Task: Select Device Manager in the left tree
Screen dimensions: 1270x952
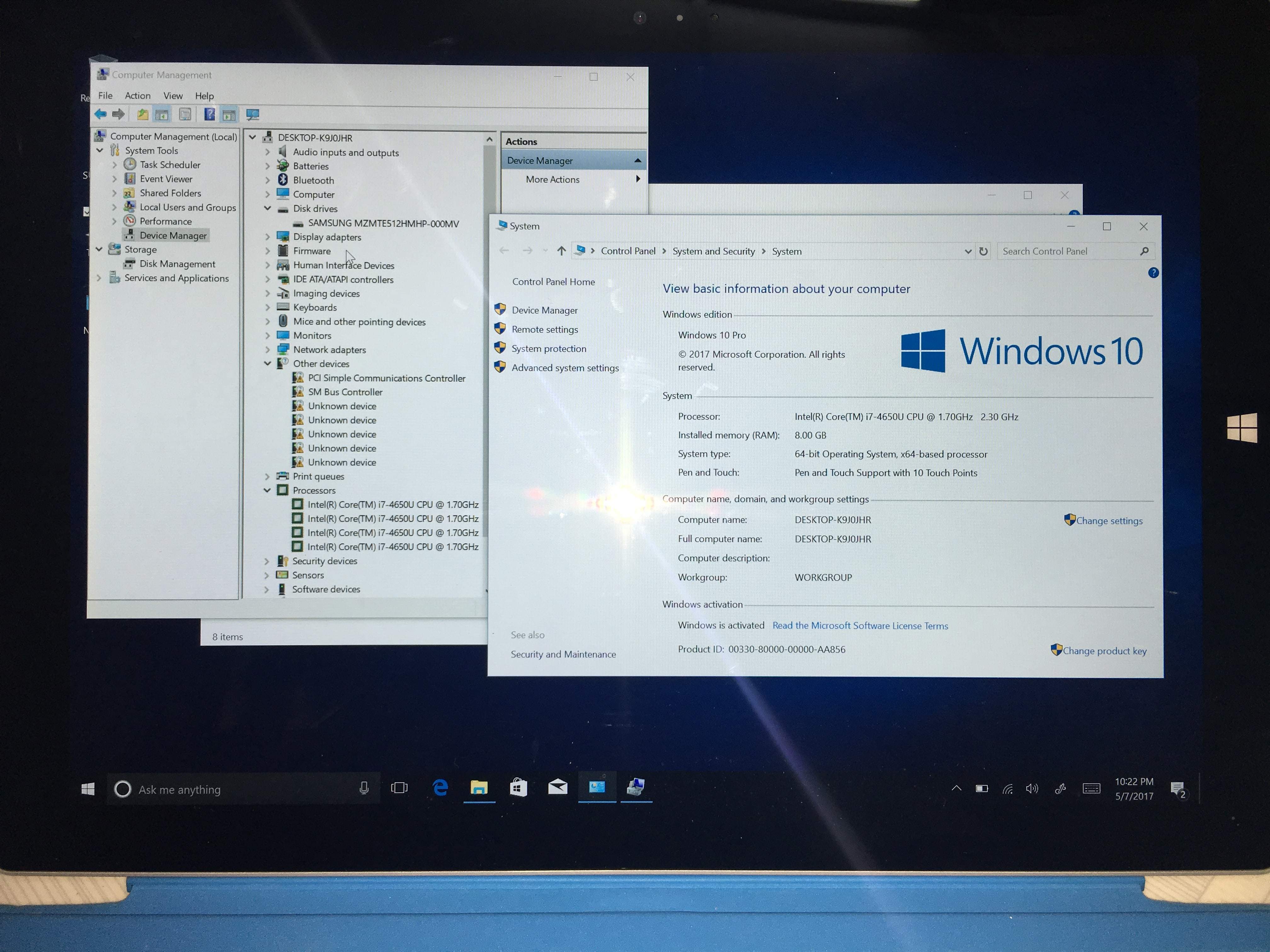Action: coord(173,235)
